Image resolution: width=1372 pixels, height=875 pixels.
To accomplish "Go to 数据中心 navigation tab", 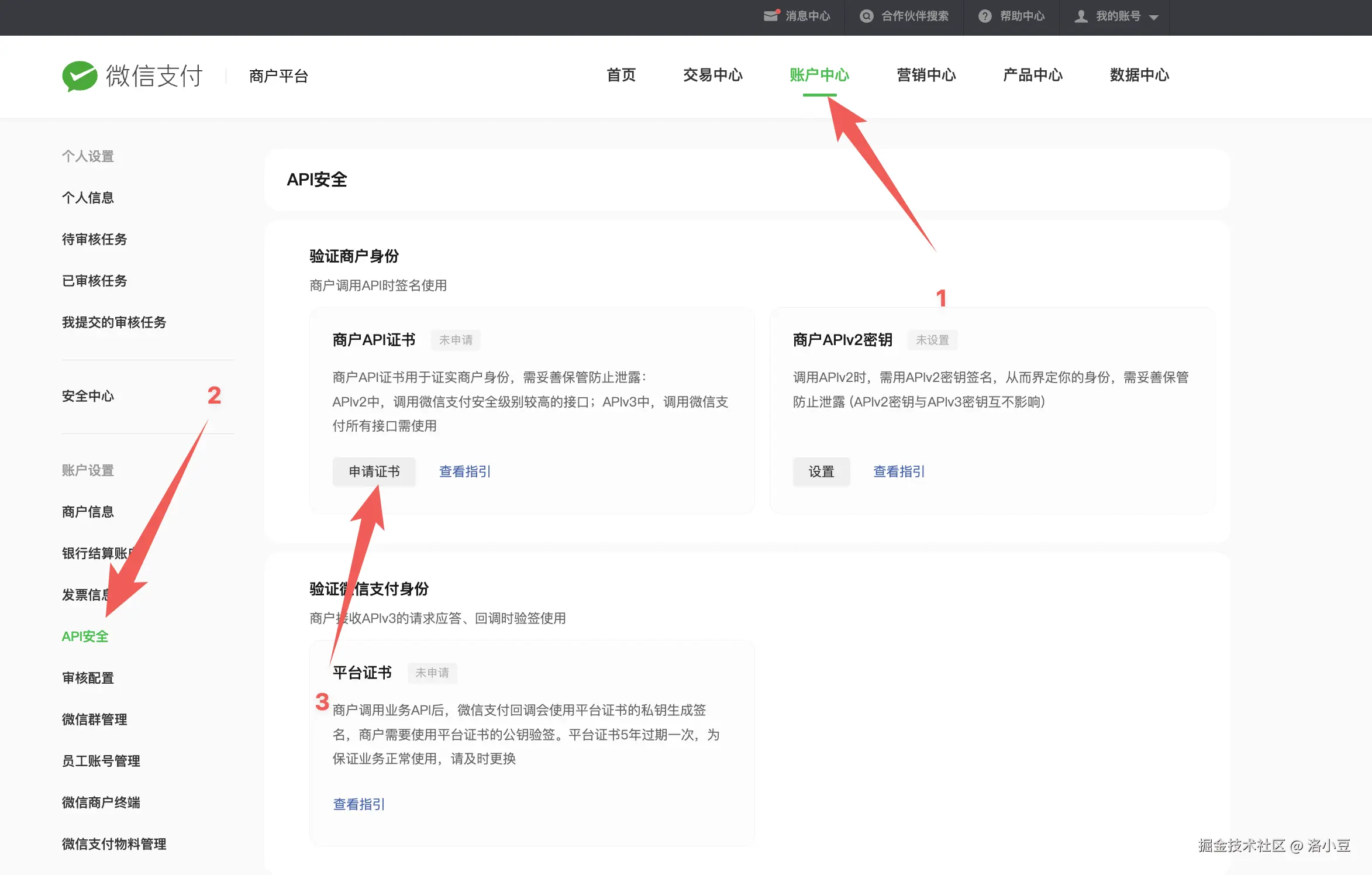I will [x=1139, y=75].
